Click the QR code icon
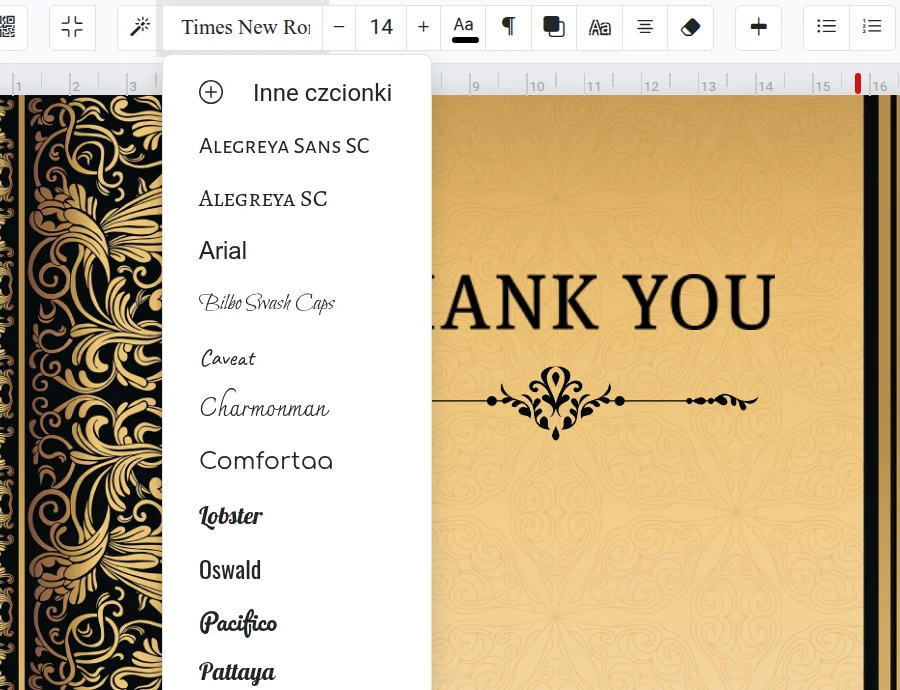This screenshot has height=690, width=900. [x=8, y=27]
